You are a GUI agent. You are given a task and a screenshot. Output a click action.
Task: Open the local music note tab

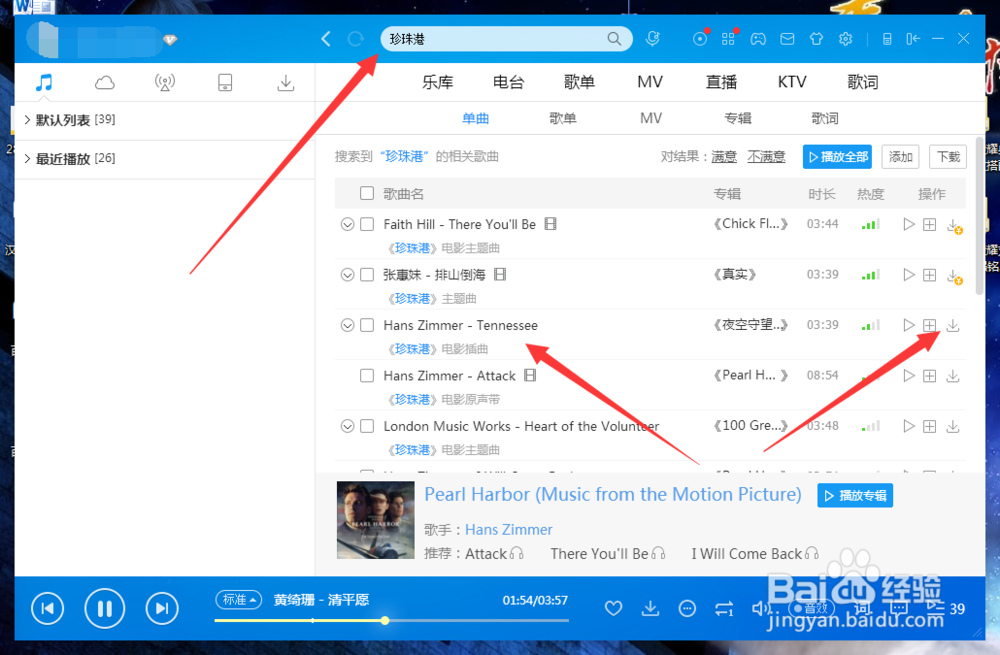[43, 82]
